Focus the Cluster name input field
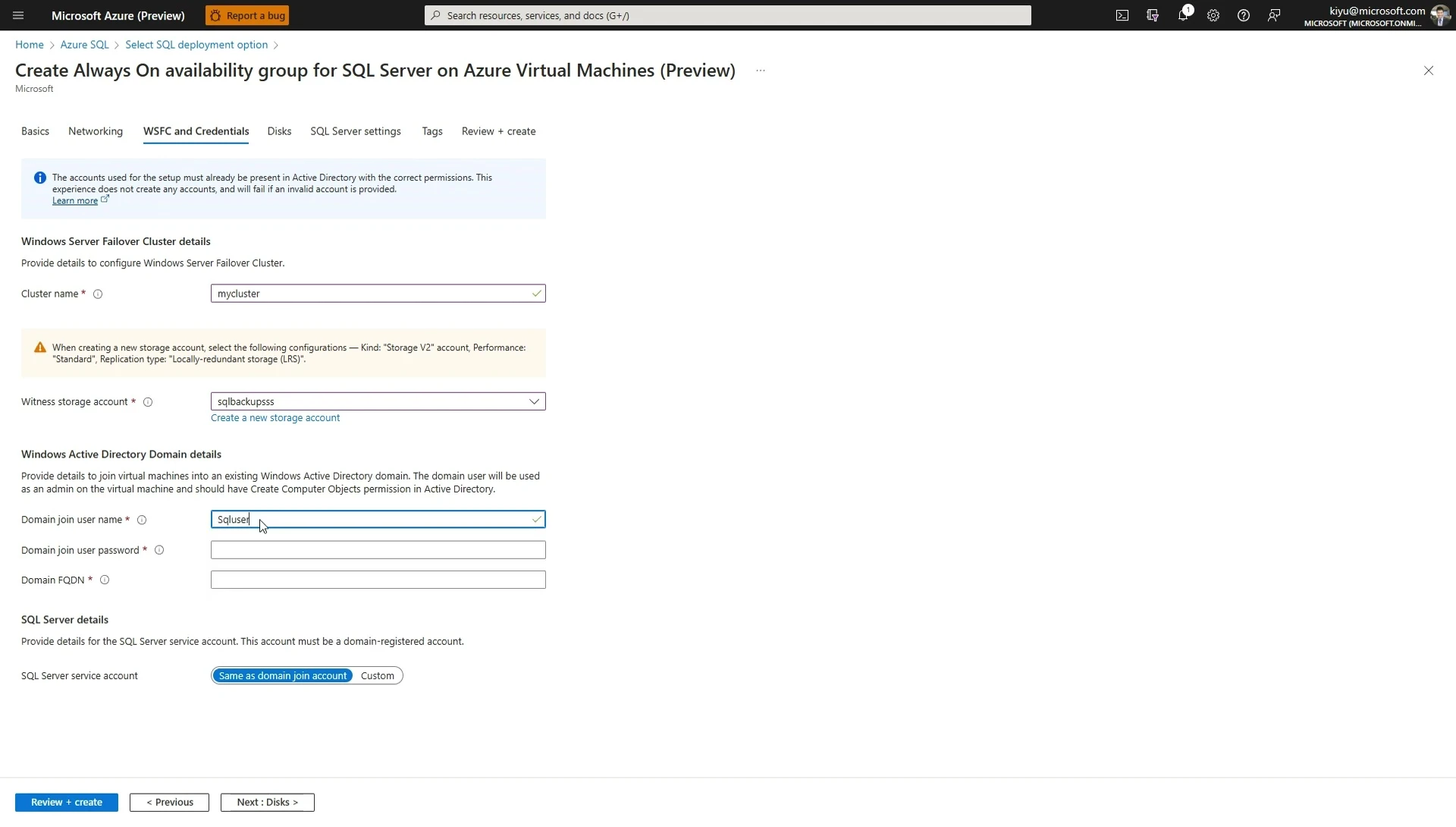1456x827 pixels. (378, 294)
